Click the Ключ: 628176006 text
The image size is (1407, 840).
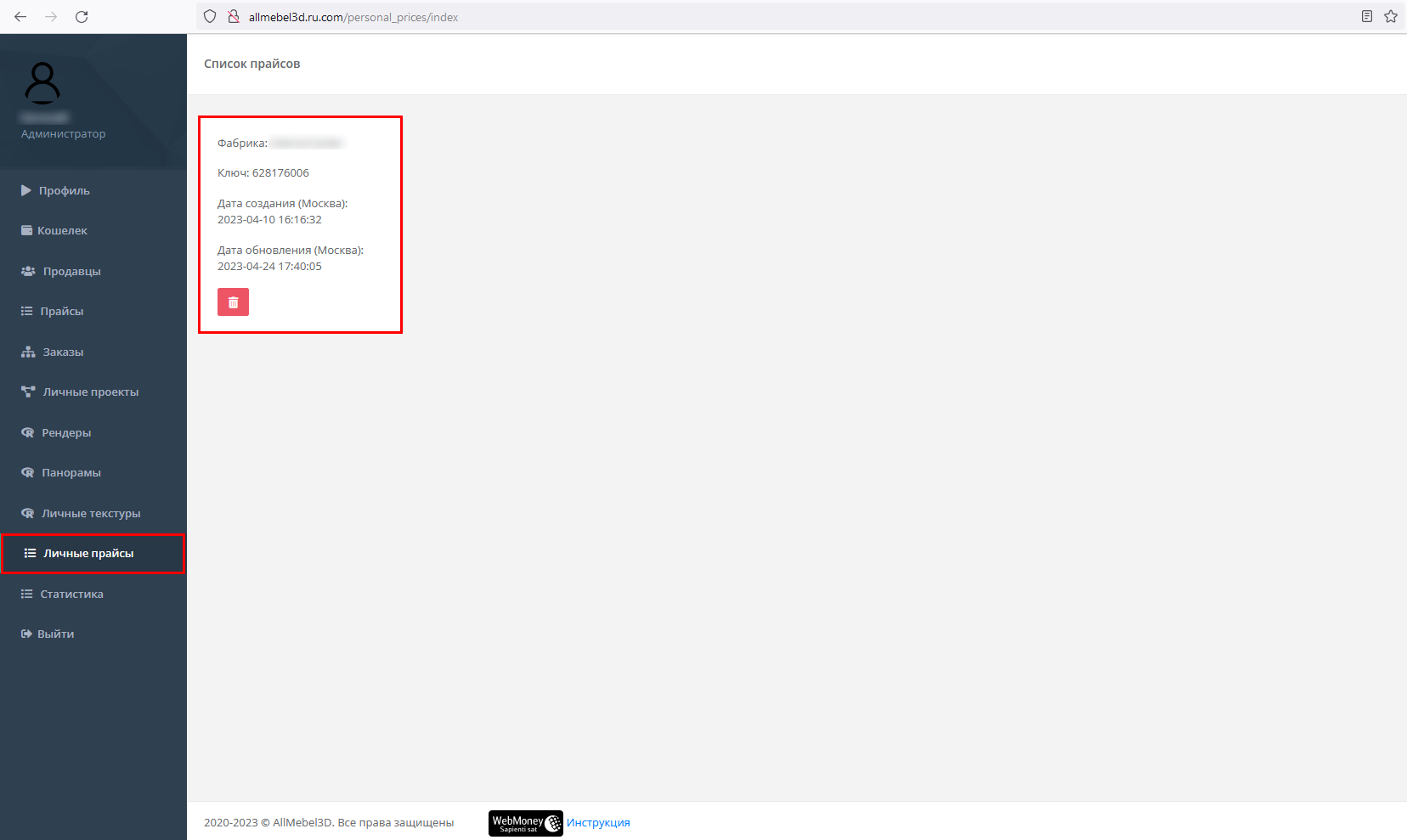(x=263, y=172)
